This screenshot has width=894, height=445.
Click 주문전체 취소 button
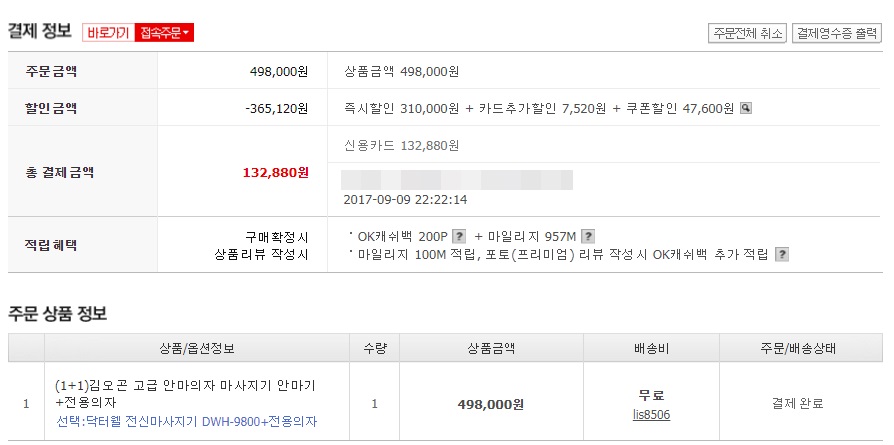click(x=747, y=33)
